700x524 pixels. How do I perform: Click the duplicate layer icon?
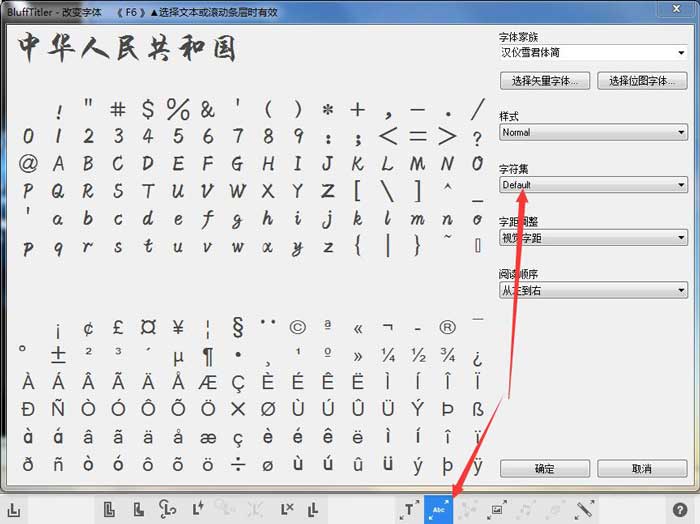(138, 509)
